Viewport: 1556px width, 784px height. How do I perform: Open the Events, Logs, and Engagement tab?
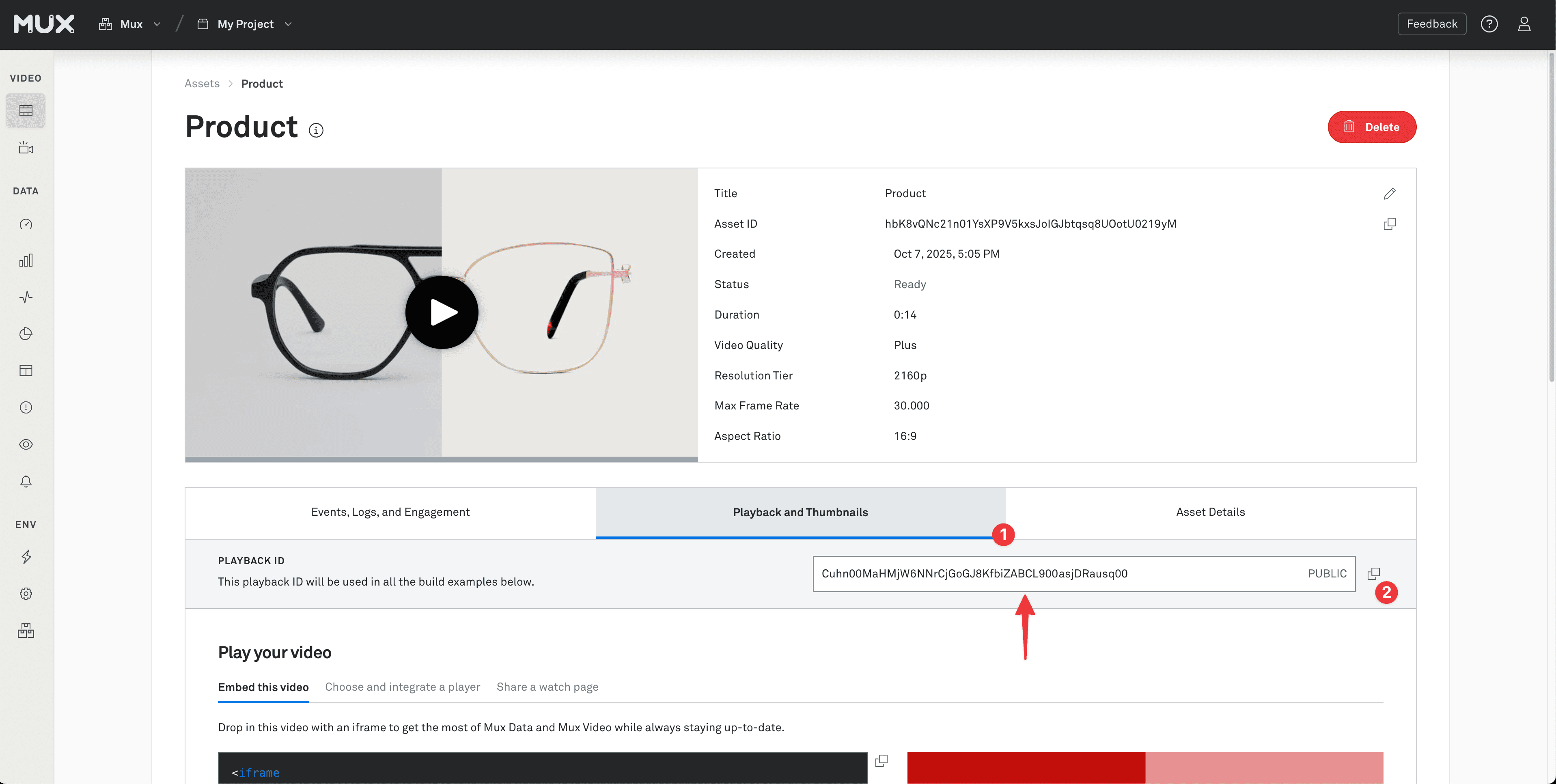tap(390, 512)
